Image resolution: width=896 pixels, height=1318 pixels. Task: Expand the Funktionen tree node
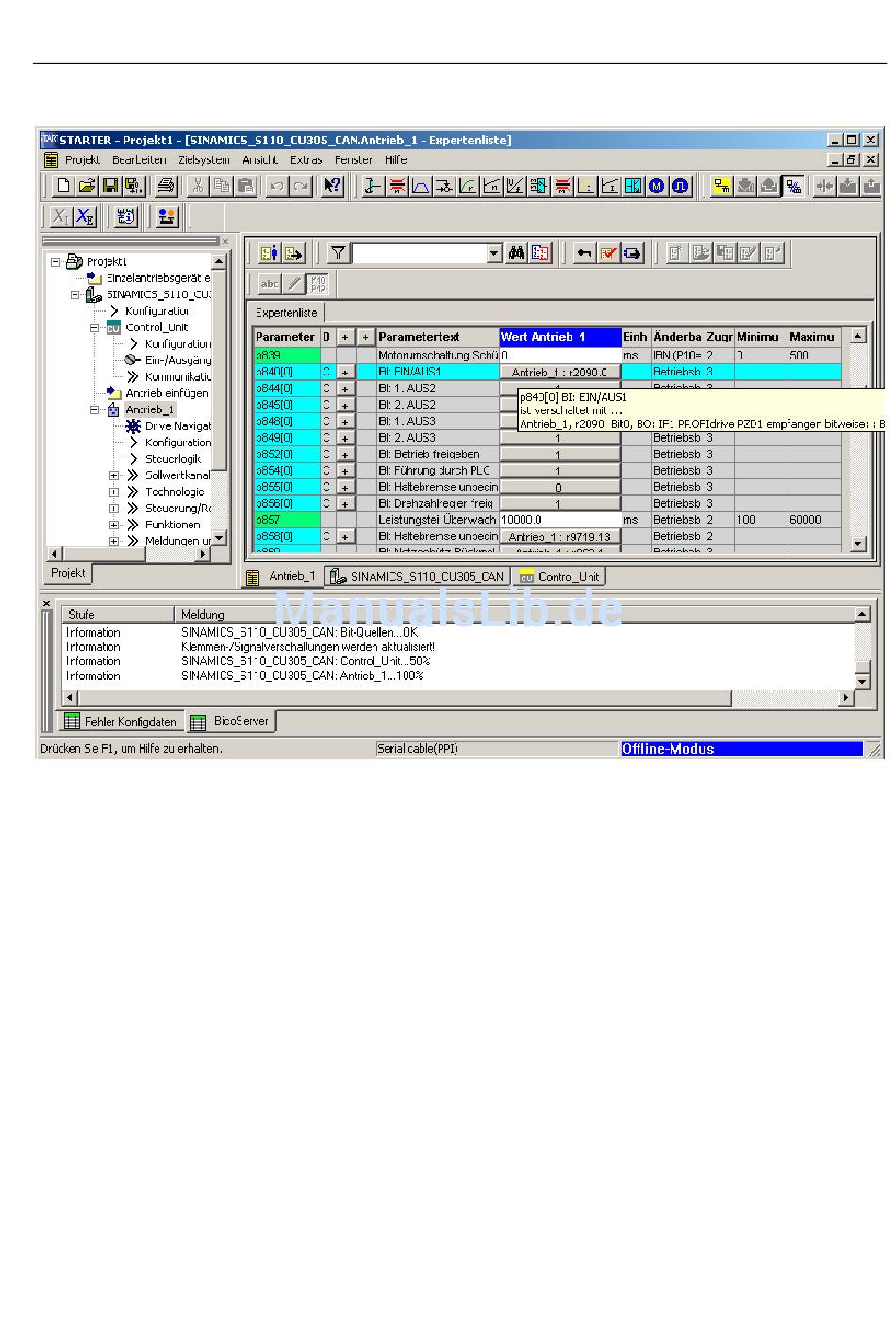114,525
